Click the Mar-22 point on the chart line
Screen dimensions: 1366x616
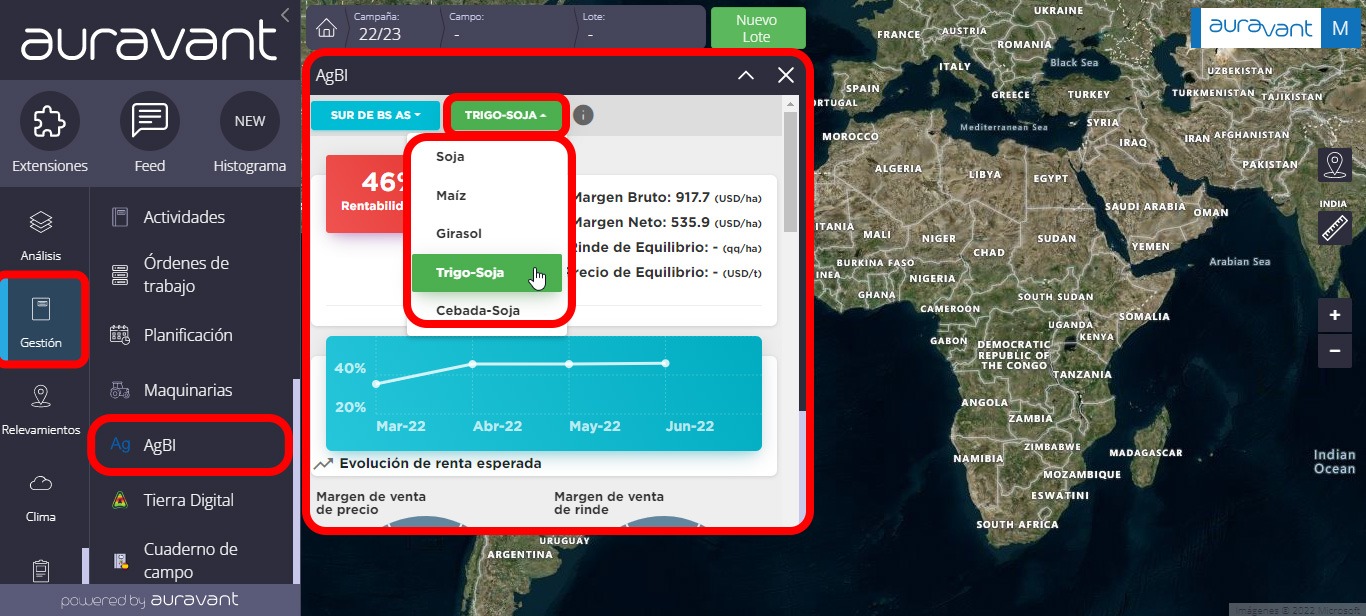(376, 384)
